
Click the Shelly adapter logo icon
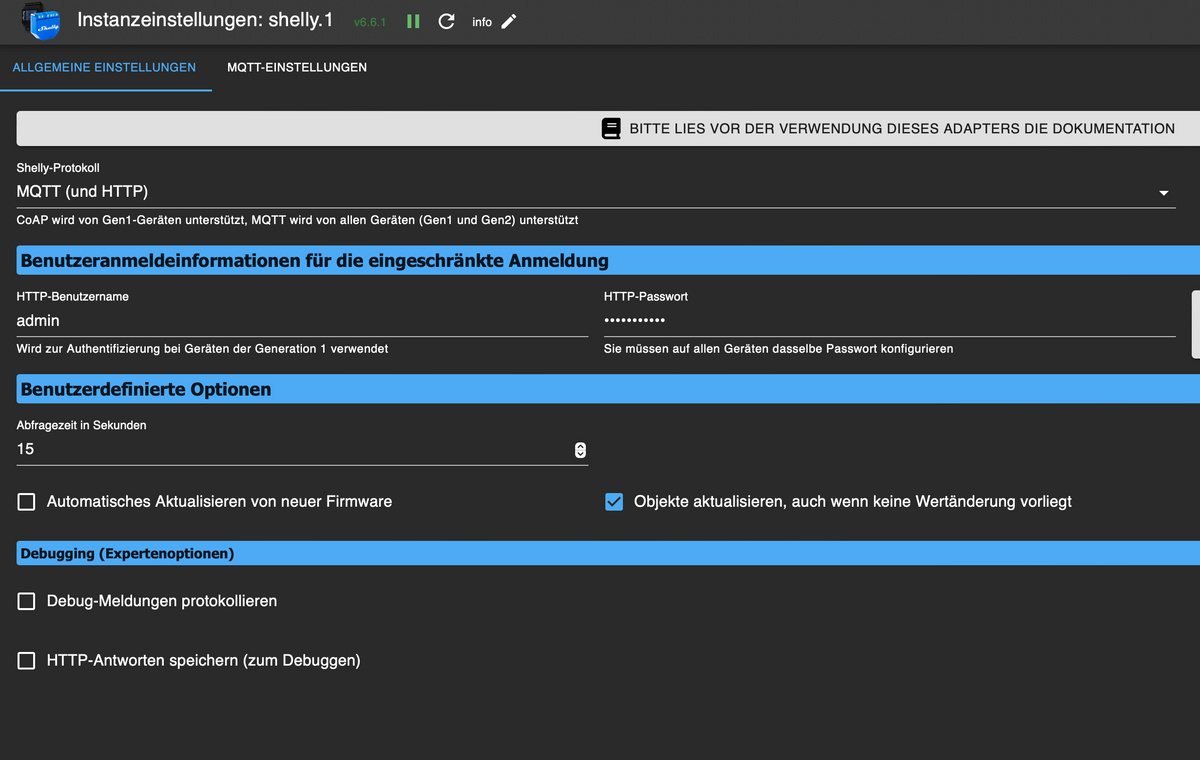tap(40, 21)
